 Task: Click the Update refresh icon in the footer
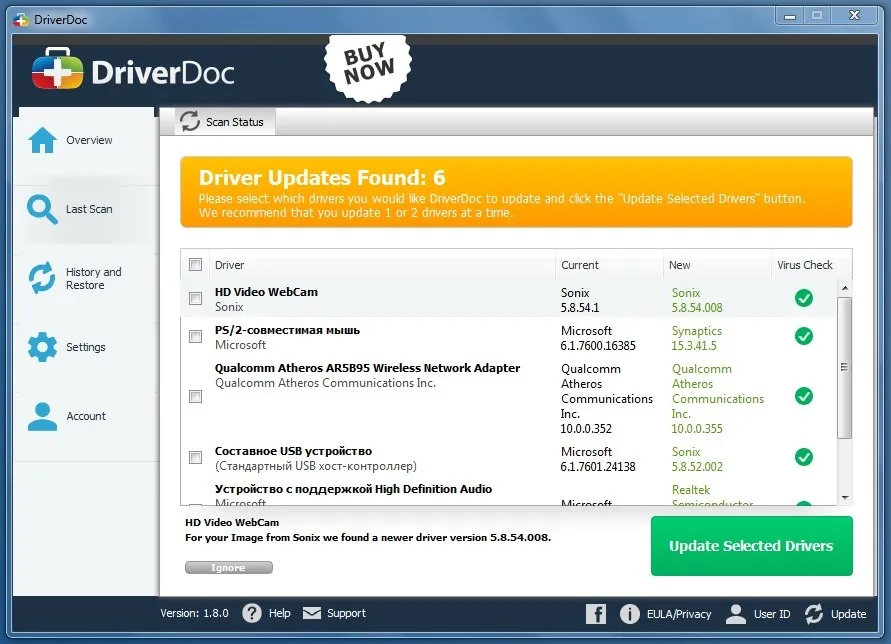pos(813,613)
